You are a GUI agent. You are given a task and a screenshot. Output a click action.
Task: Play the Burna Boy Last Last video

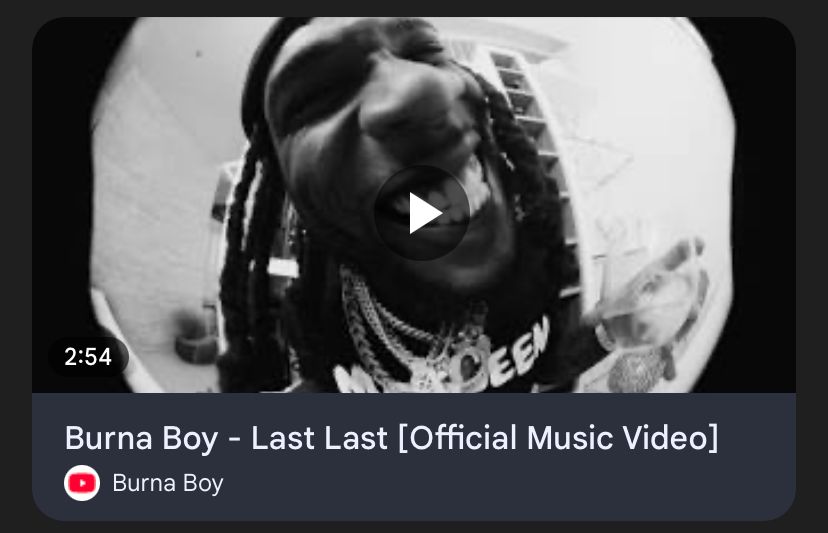click(x=421, y=213)
